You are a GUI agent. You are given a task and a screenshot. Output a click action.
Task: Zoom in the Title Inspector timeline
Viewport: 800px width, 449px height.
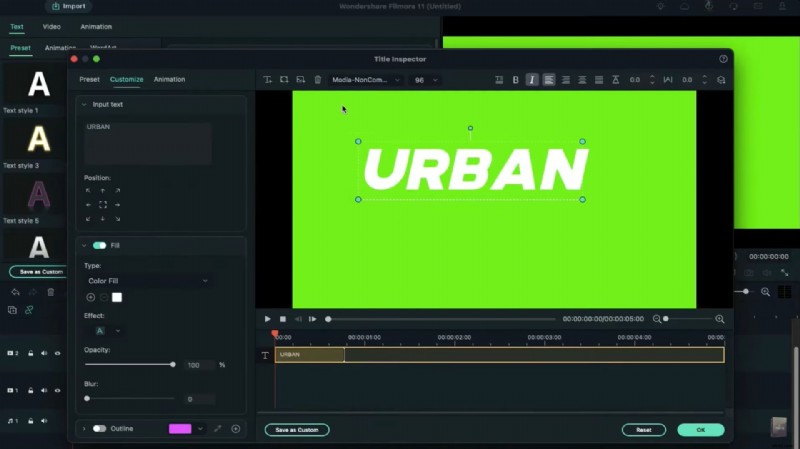pyautogui.click(x=719, y=319)
